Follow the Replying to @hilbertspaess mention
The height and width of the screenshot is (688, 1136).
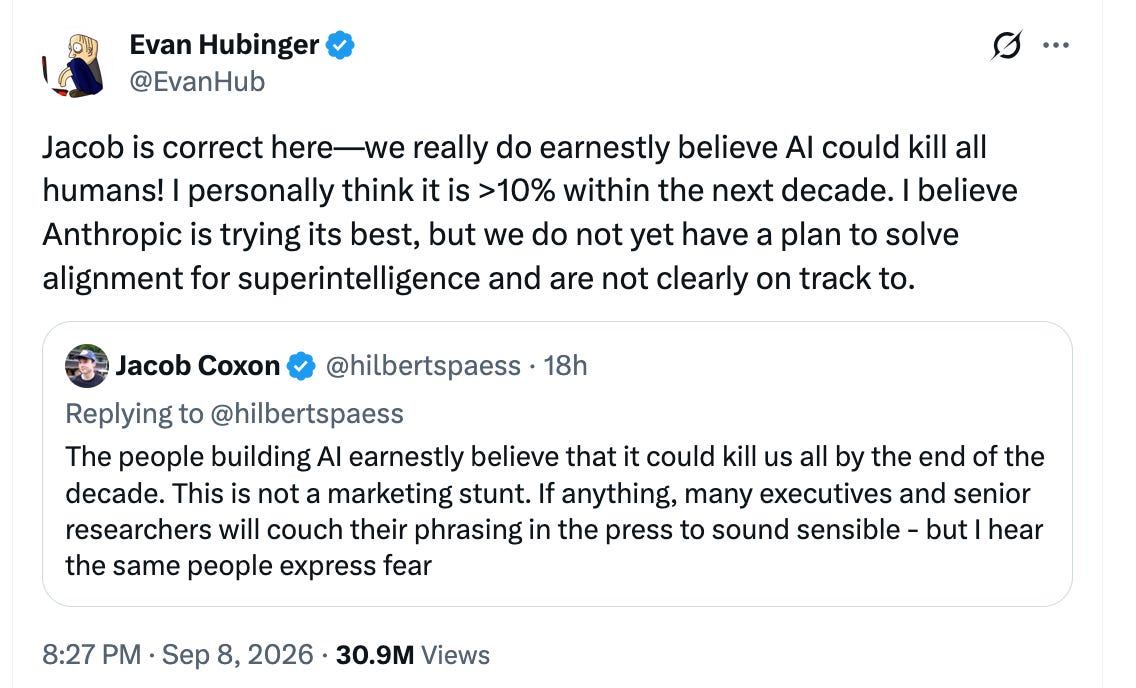pyautogui.click(x=306, y=414)
